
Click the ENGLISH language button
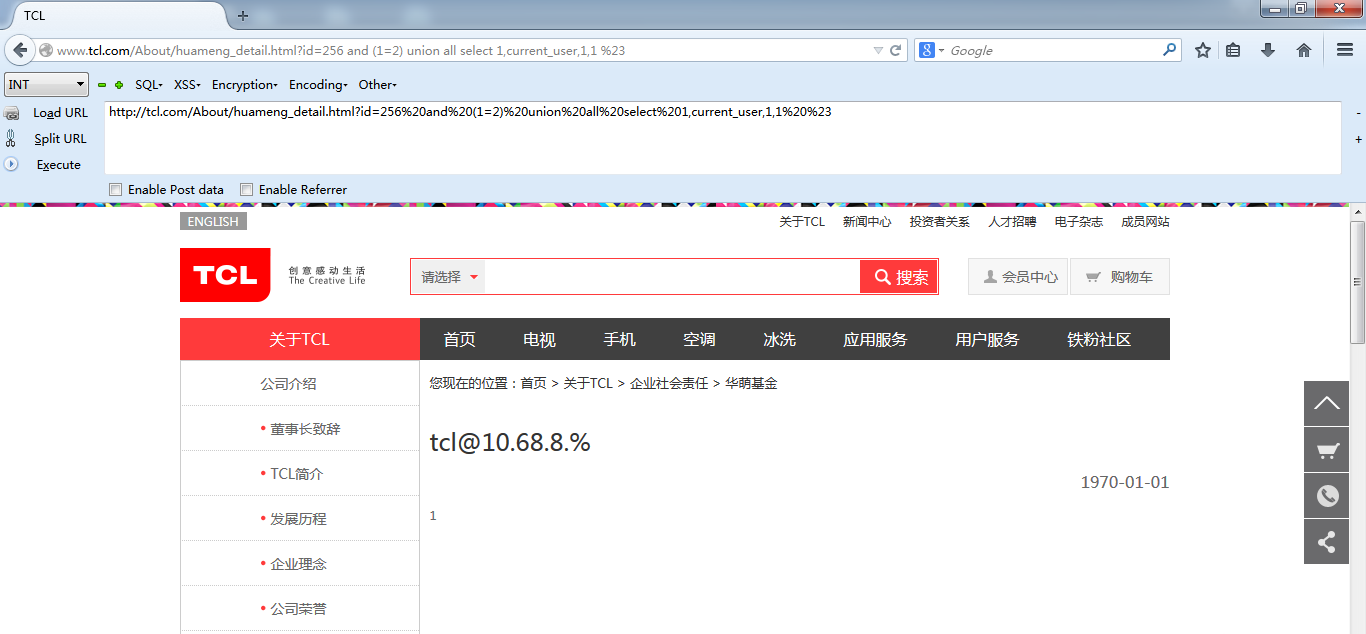point(213,221)
